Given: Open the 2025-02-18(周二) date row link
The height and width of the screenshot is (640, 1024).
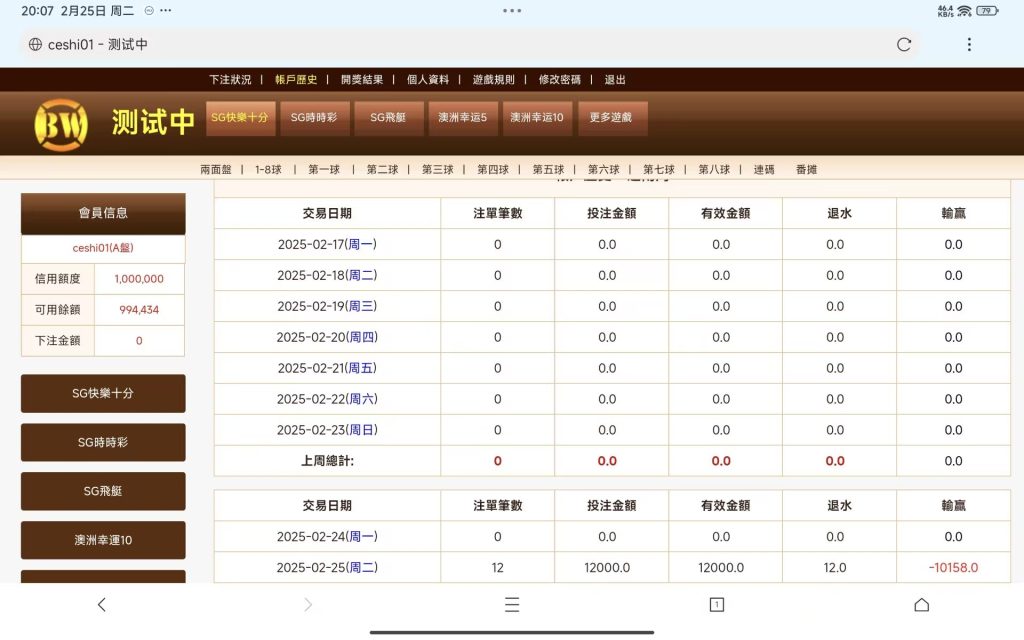Looking at the screenshot, I should click(327, 275).
